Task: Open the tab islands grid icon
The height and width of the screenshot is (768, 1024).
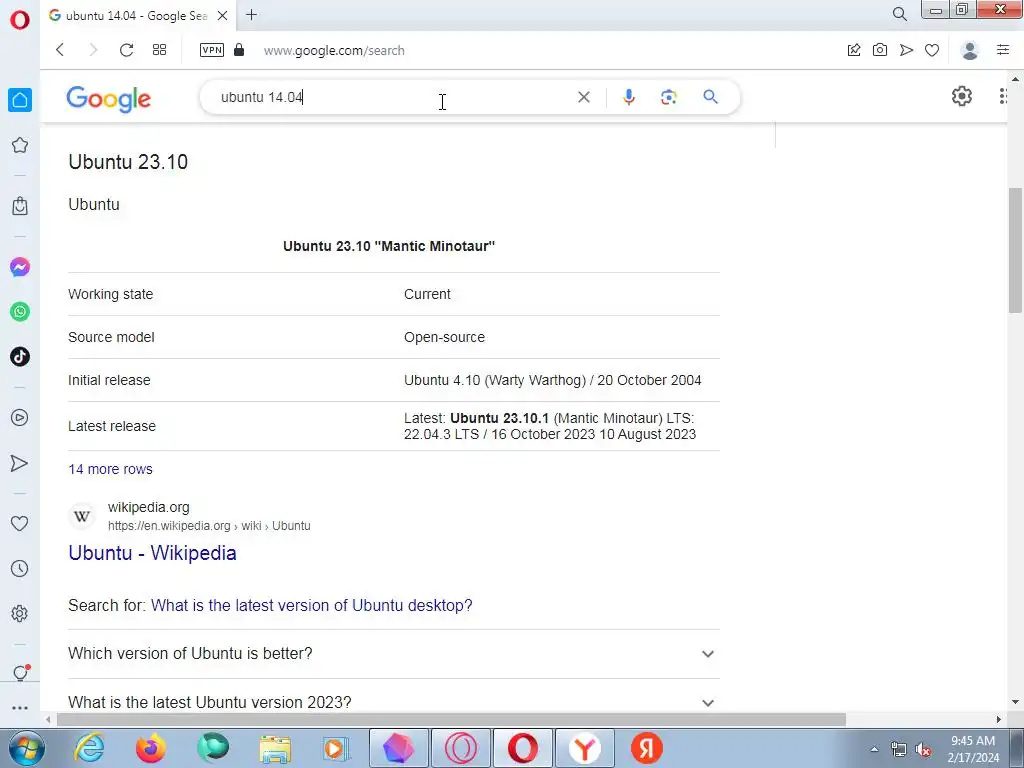Action: 159,50
